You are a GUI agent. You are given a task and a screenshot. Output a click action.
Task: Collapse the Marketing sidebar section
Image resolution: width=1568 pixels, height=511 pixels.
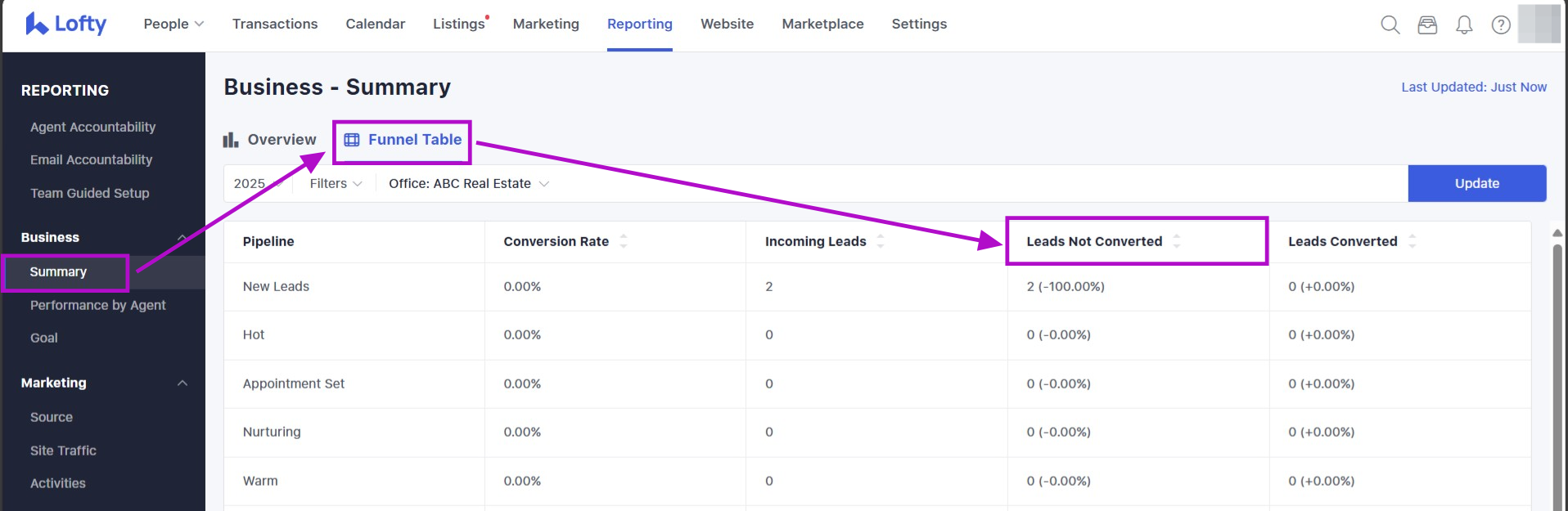(x=182, y=383)
